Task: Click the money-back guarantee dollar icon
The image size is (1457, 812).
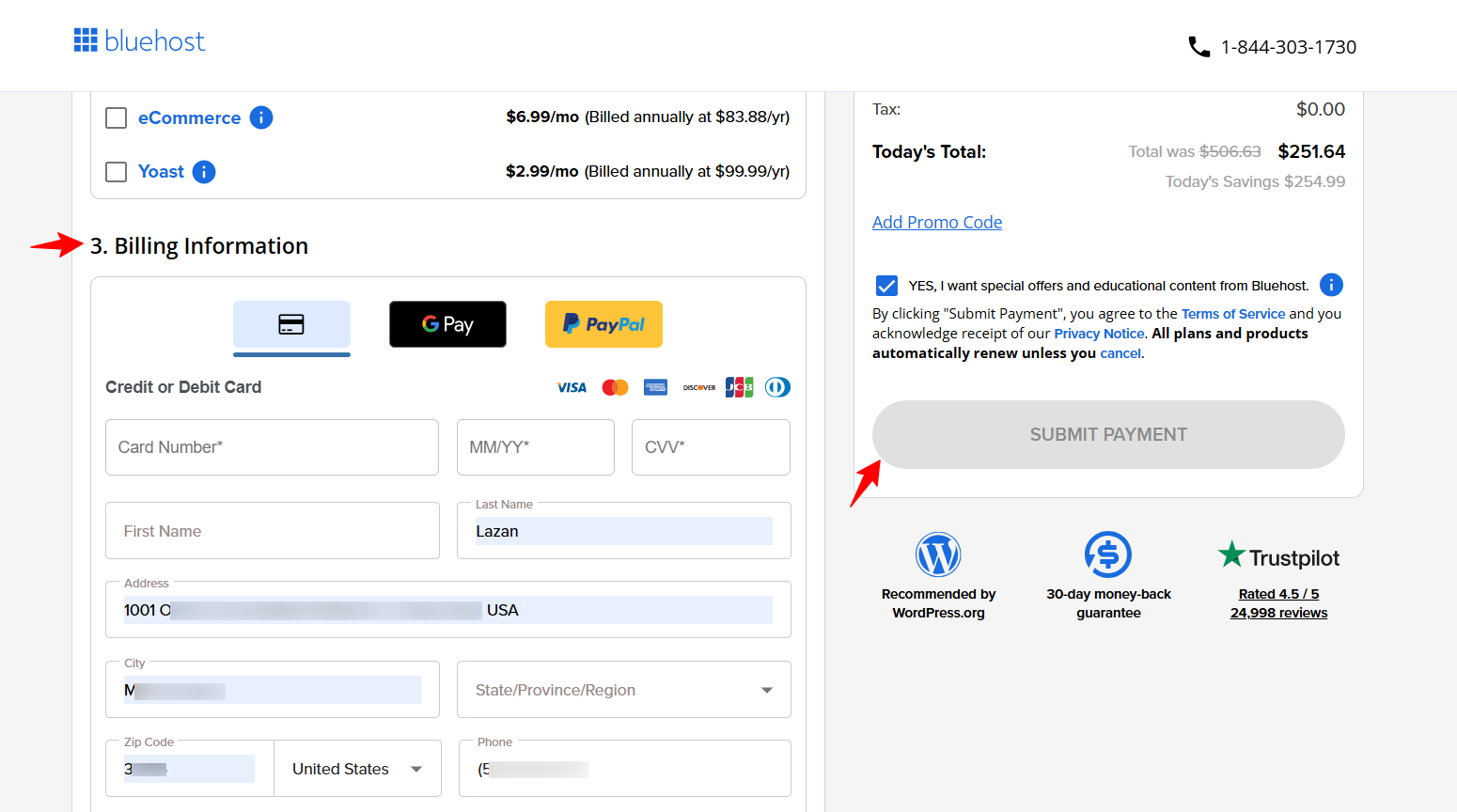Action: (x=1108, y=554)
